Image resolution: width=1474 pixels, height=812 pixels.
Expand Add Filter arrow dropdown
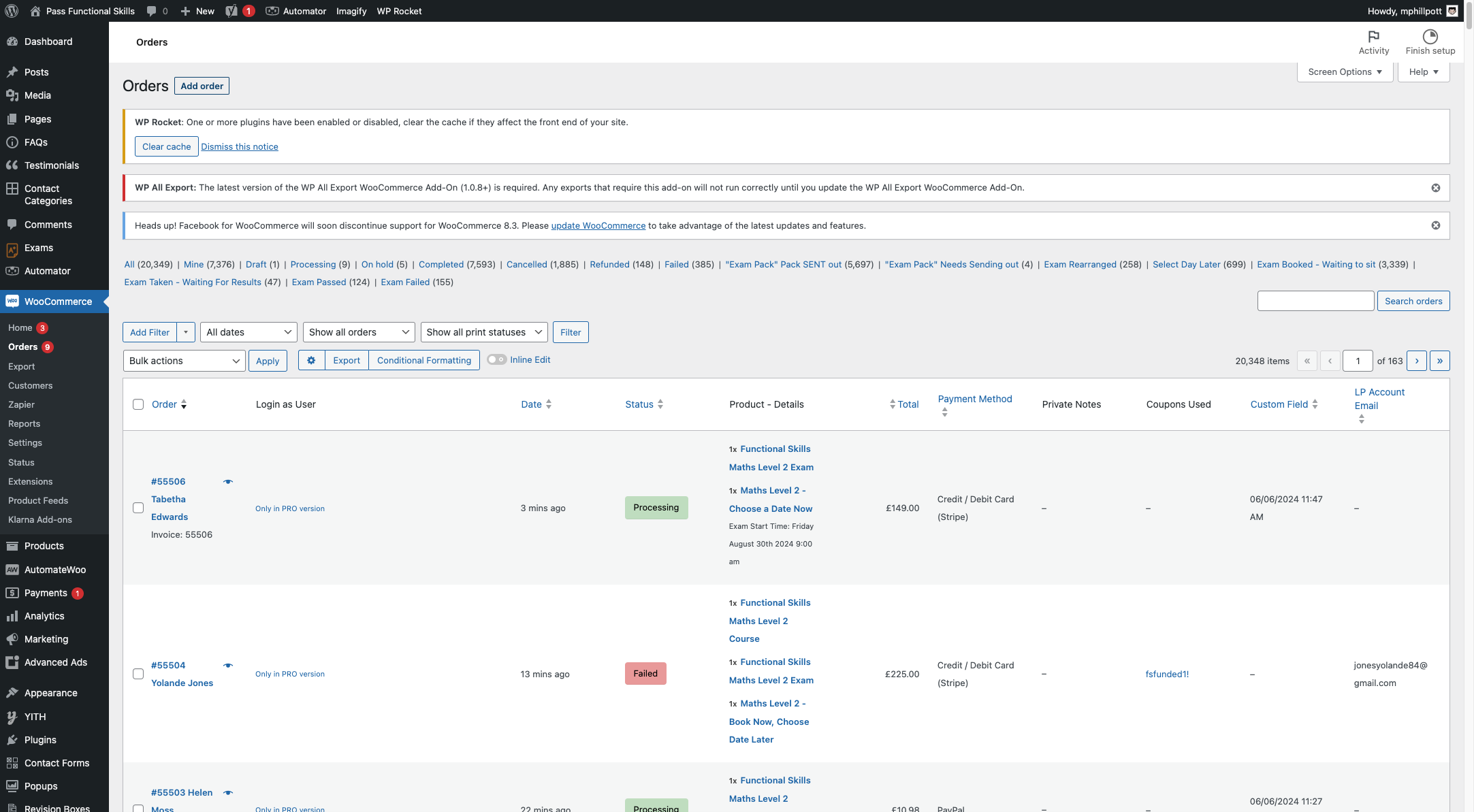186,332
